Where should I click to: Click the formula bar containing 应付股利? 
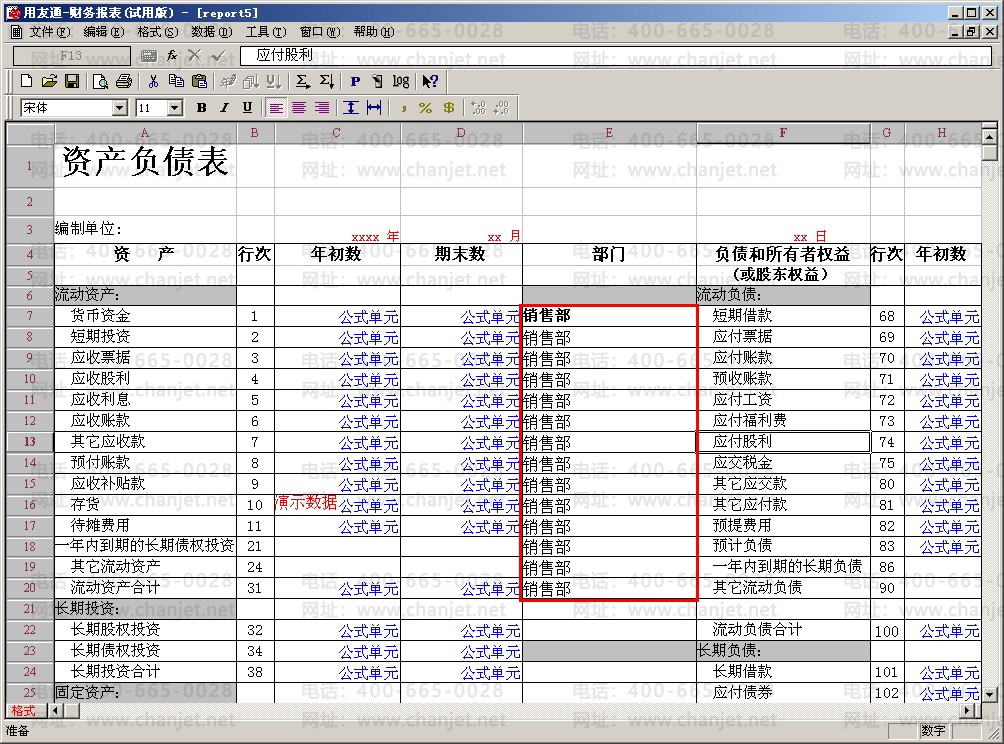(x=616, y=56)
